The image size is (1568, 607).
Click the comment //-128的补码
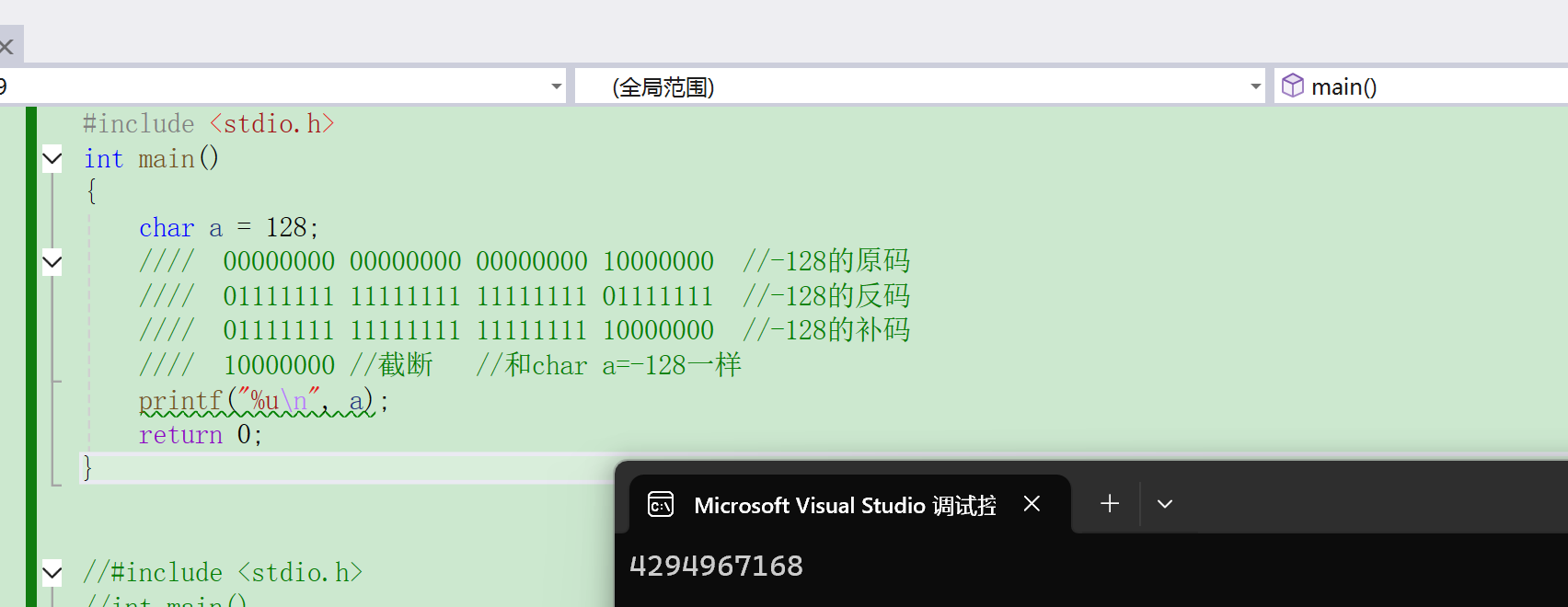point(826,330)
